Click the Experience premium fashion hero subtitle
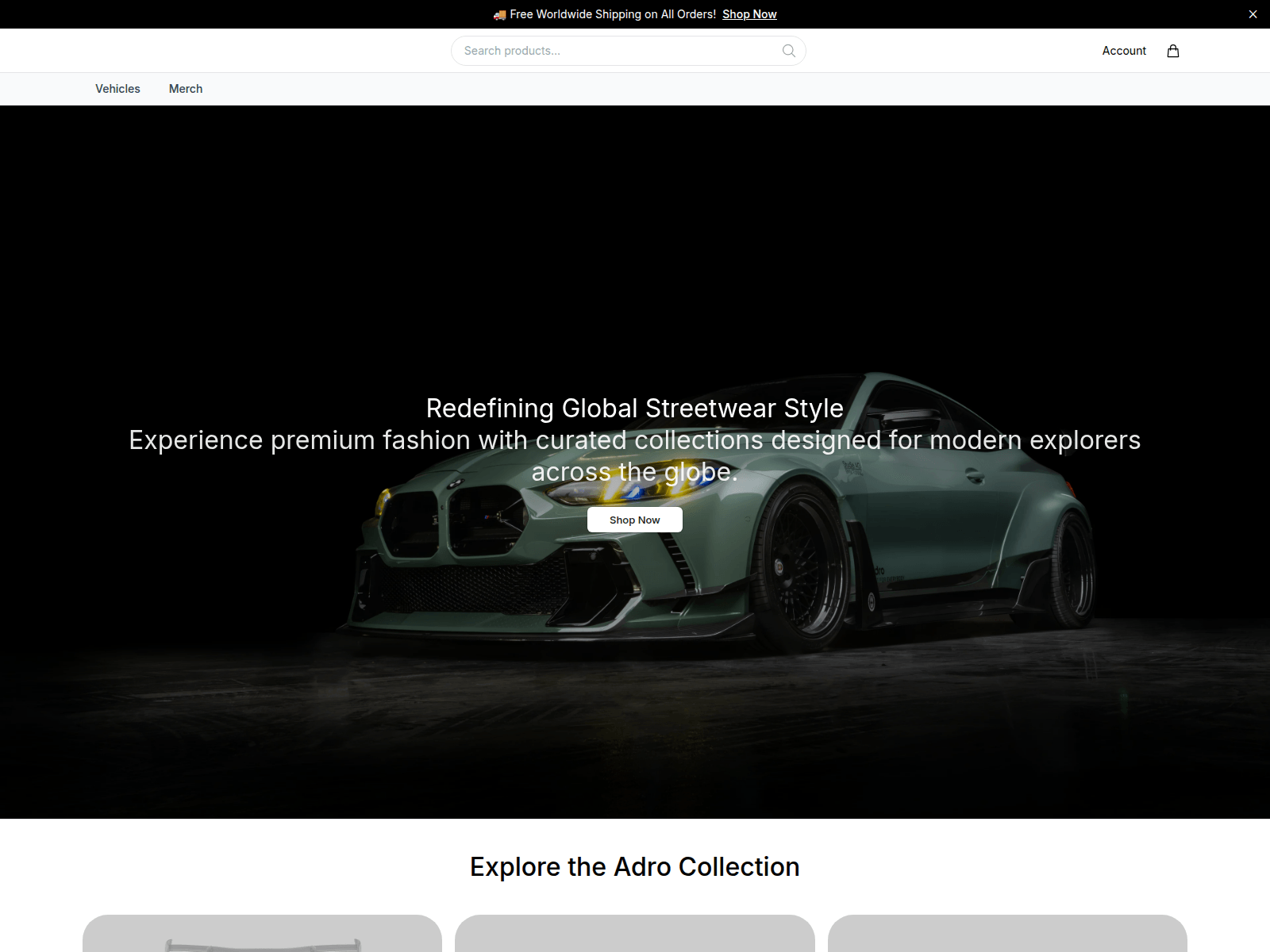 tap(635, 455)
